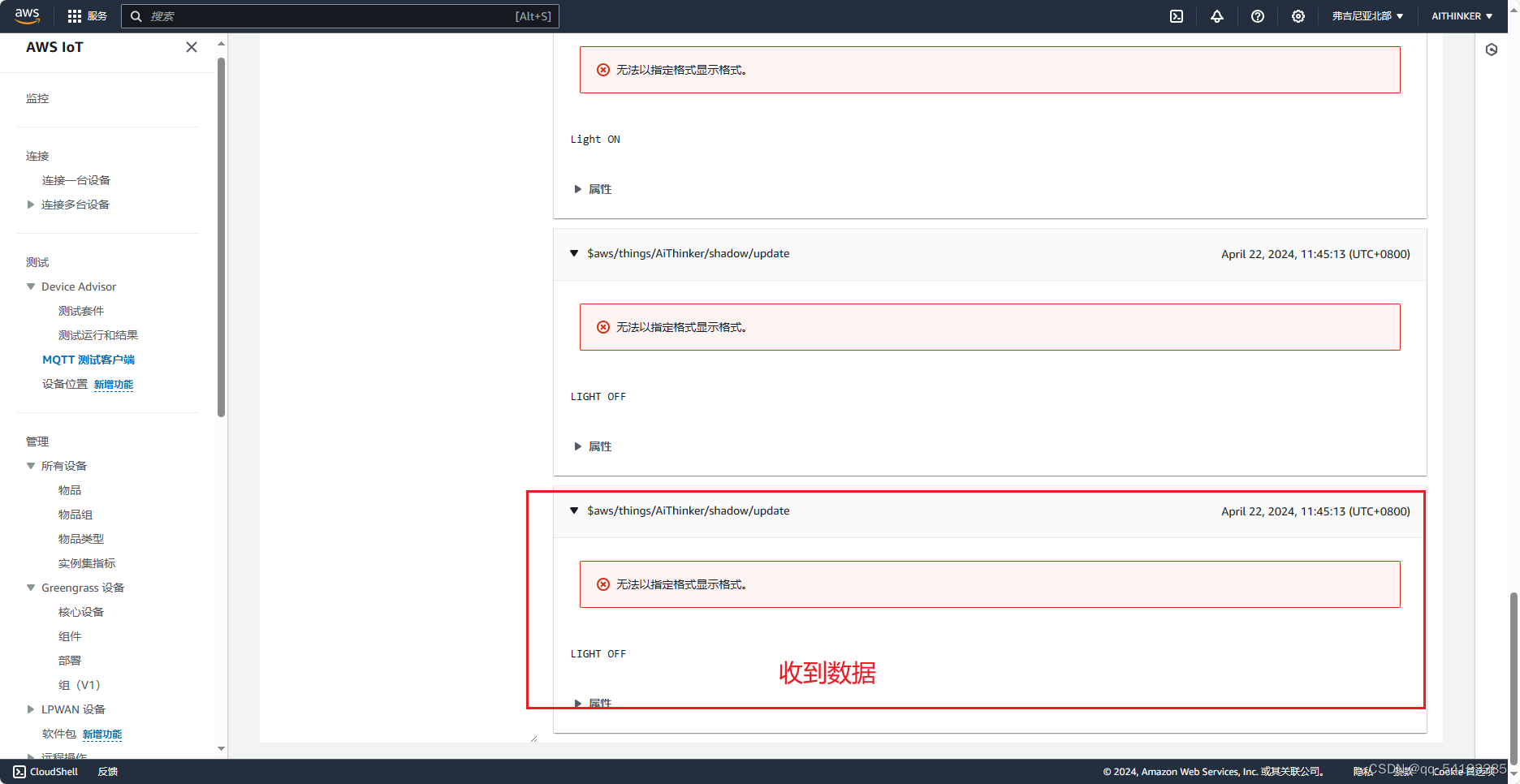This screenshot has width=1520, height=784.
Task: Open the services grid menu
Action: [75, 16]
